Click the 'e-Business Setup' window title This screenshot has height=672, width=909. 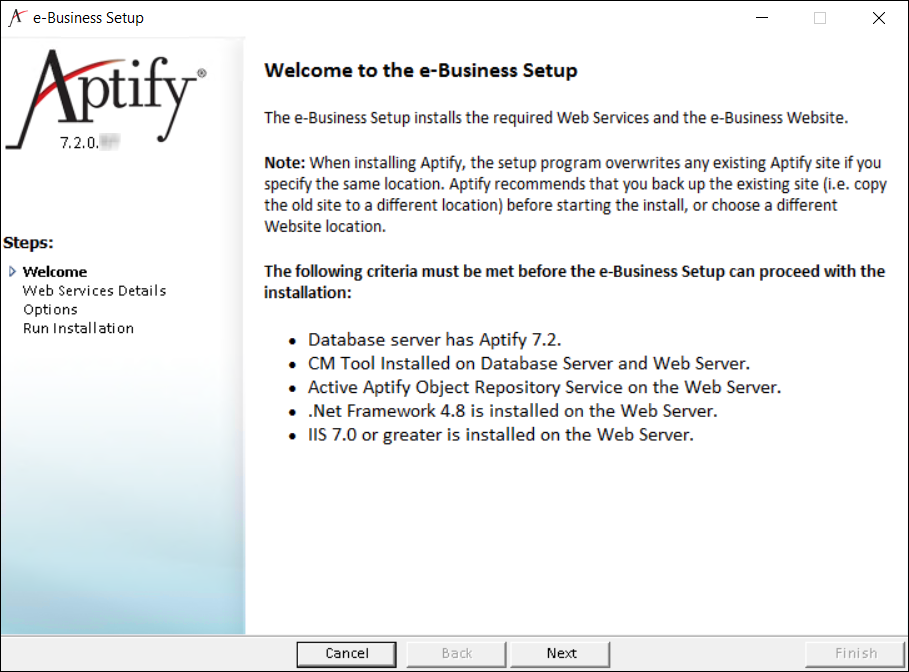coord(88,18)
